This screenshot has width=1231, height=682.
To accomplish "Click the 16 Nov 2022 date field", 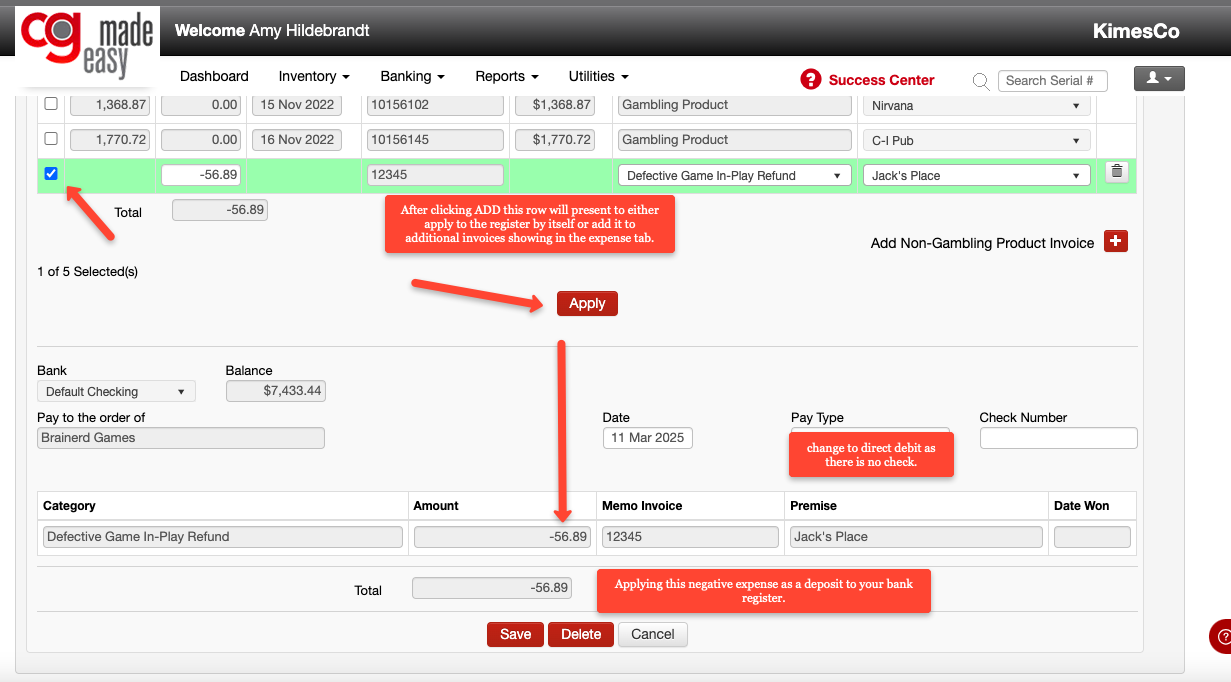I will pos(296,140).
